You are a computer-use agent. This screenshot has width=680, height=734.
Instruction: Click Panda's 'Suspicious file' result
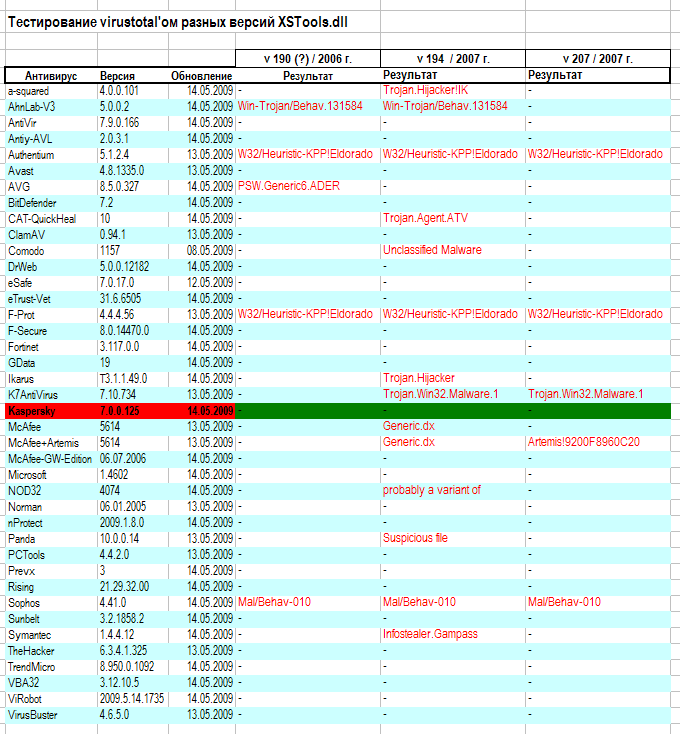(x=453, y=538)
